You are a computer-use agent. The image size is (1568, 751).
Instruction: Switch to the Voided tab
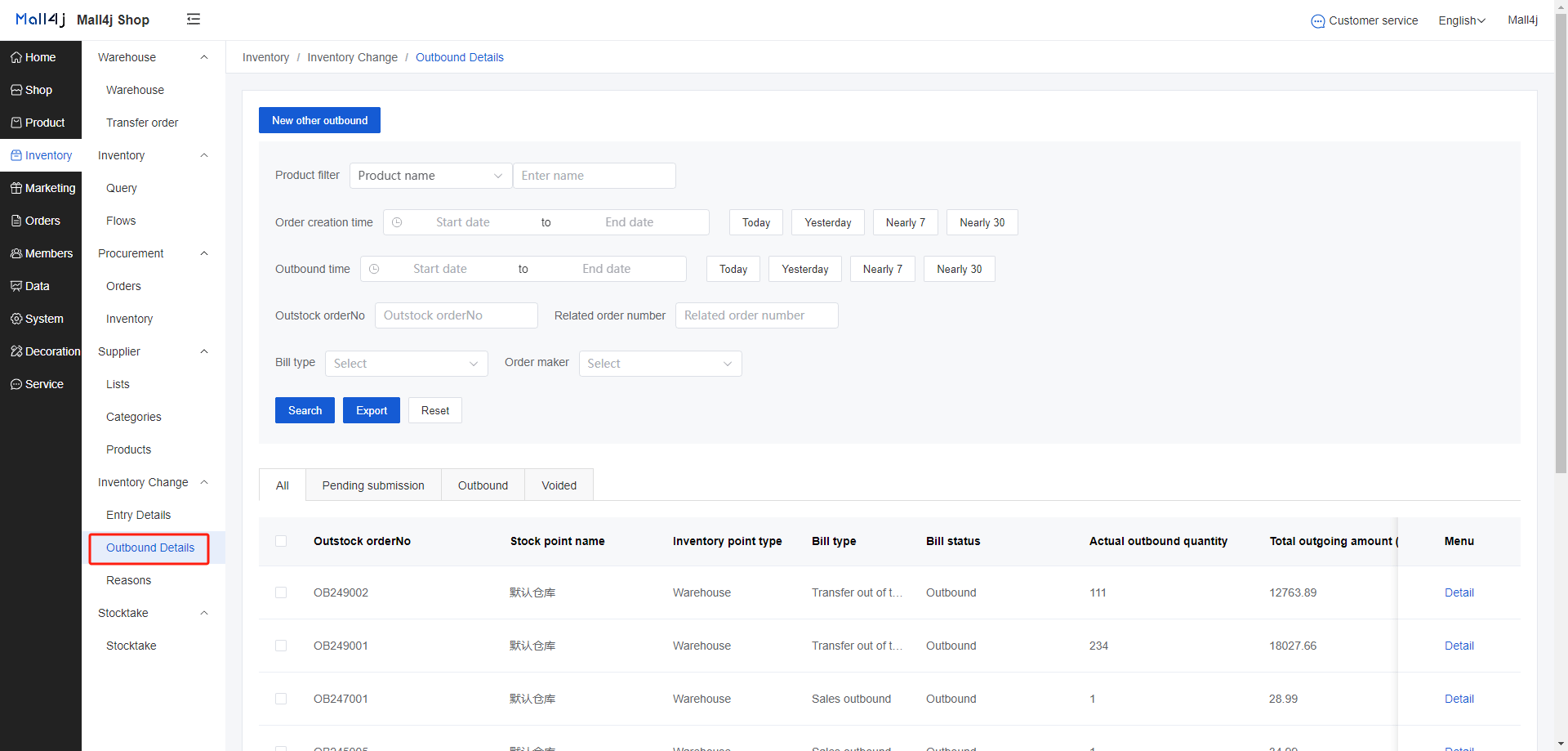559,485
